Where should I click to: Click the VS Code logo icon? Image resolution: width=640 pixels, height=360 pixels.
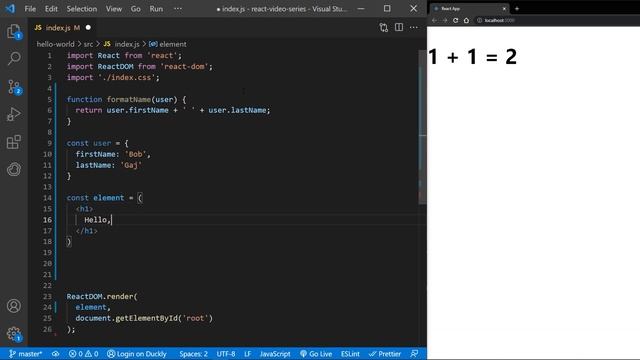click(x=10, y=9)
